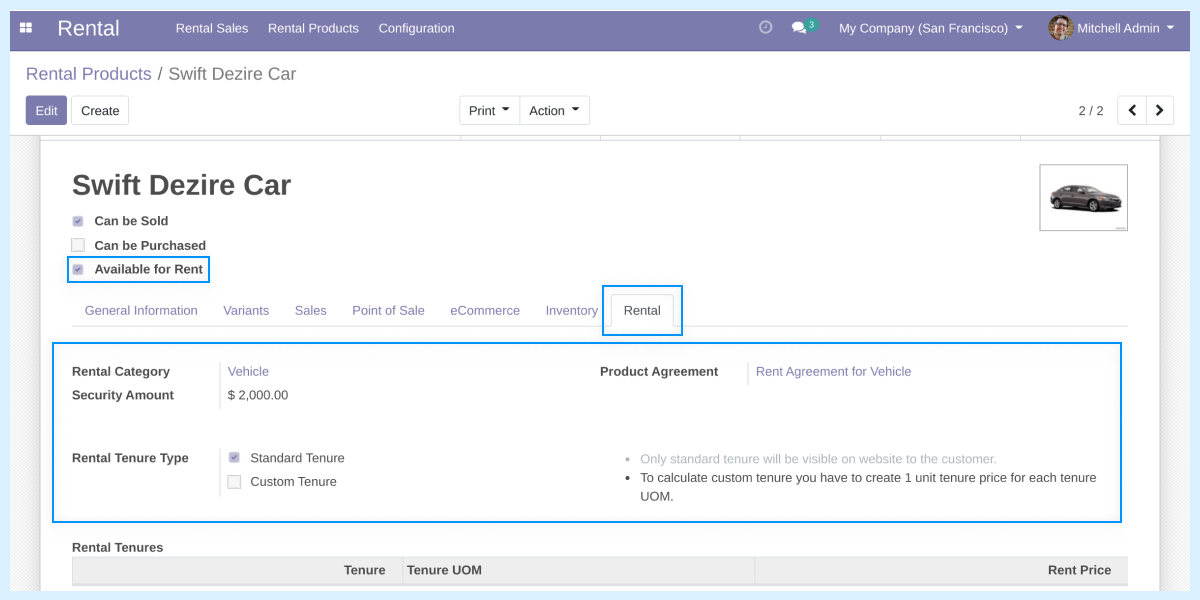Navigate to next record with right arrow
Screen dimensions: 1200x600
(1160, 110)
